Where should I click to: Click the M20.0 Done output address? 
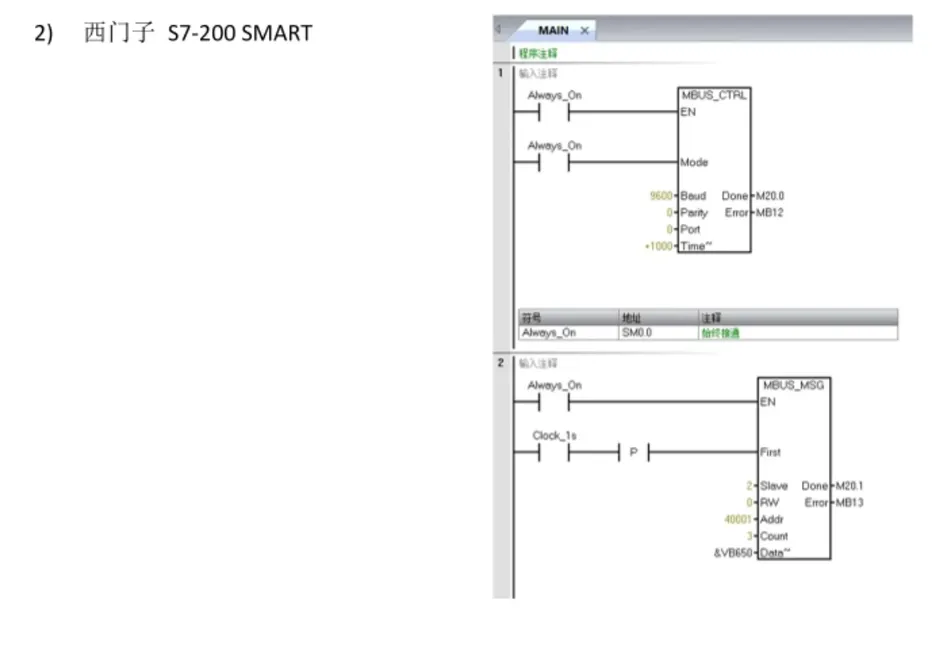pos(769,196)
